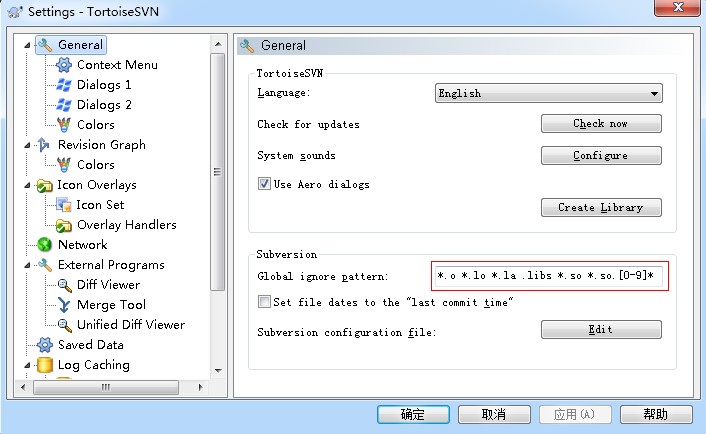
Task: Click tree vertical scrollbar up arrow
Action: click(218, 44)
